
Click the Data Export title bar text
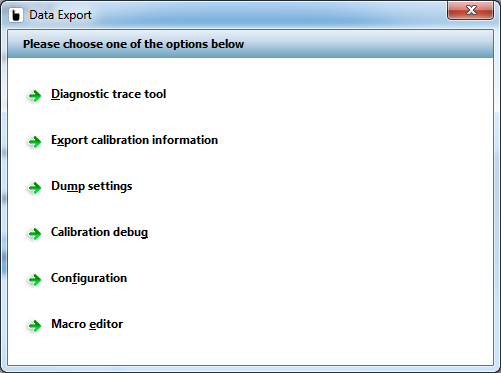click(x=60, y=15)
